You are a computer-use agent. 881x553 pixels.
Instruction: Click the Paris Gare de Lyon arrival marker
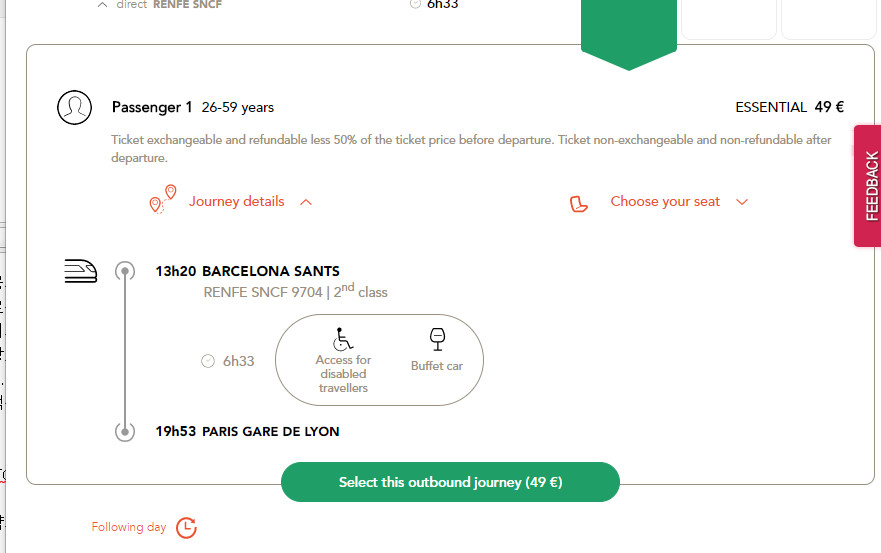[125, 432]
